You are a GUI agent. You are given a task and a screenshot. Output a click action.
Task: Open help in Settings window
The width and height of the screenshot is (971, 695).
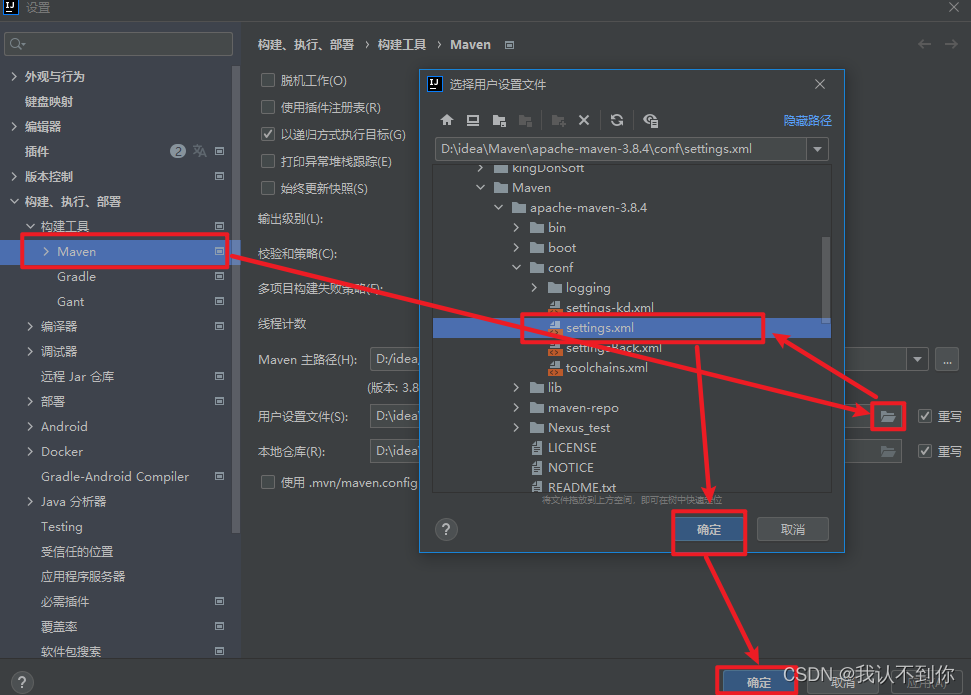click(x=22, y=682)
